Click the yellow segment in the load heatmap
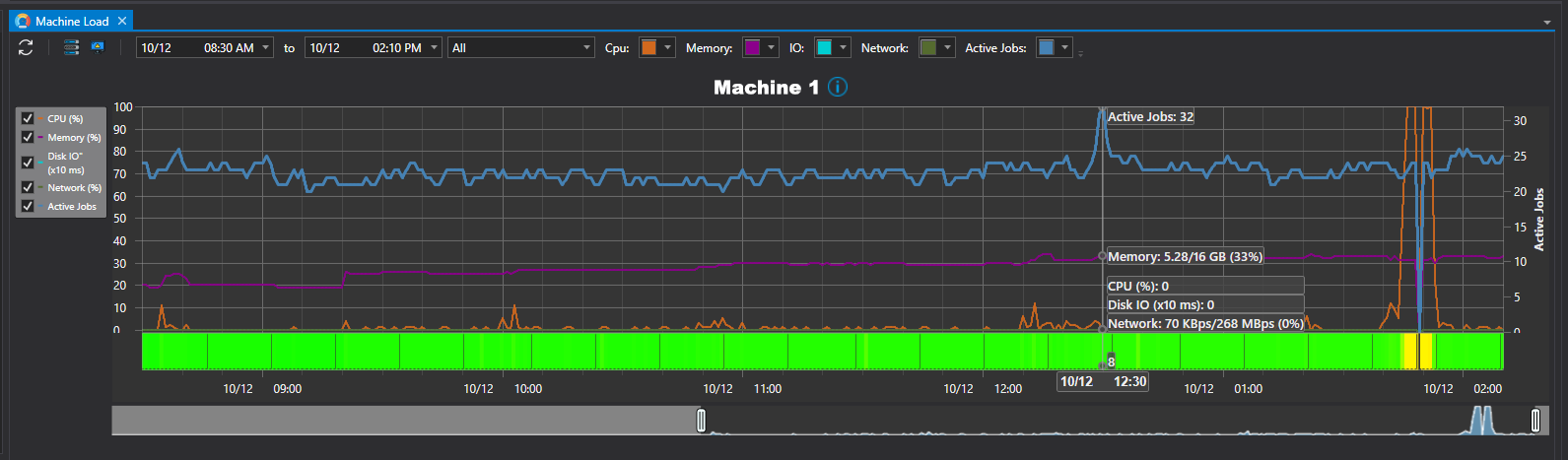 [x=1425, y=352]
